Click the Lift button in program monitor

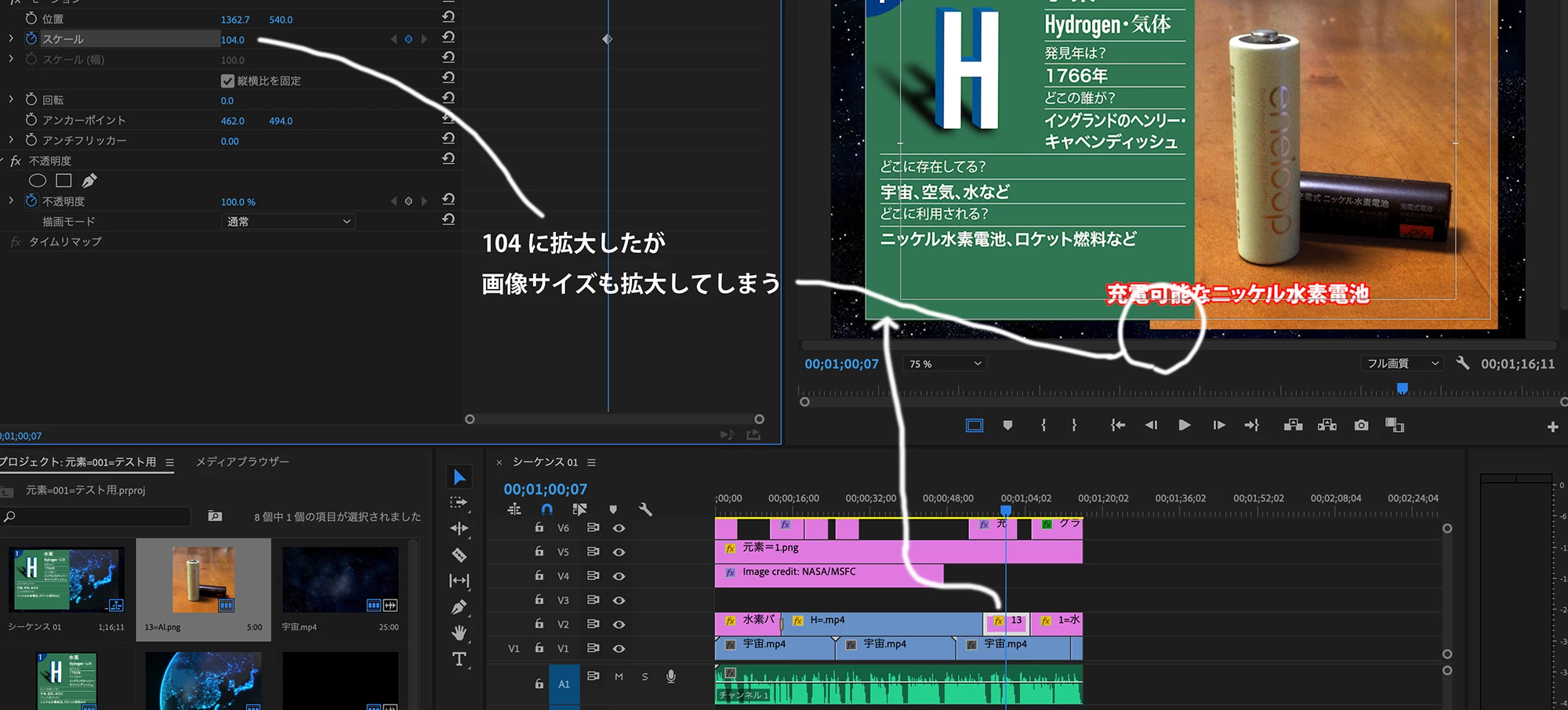coord(1293,425)
